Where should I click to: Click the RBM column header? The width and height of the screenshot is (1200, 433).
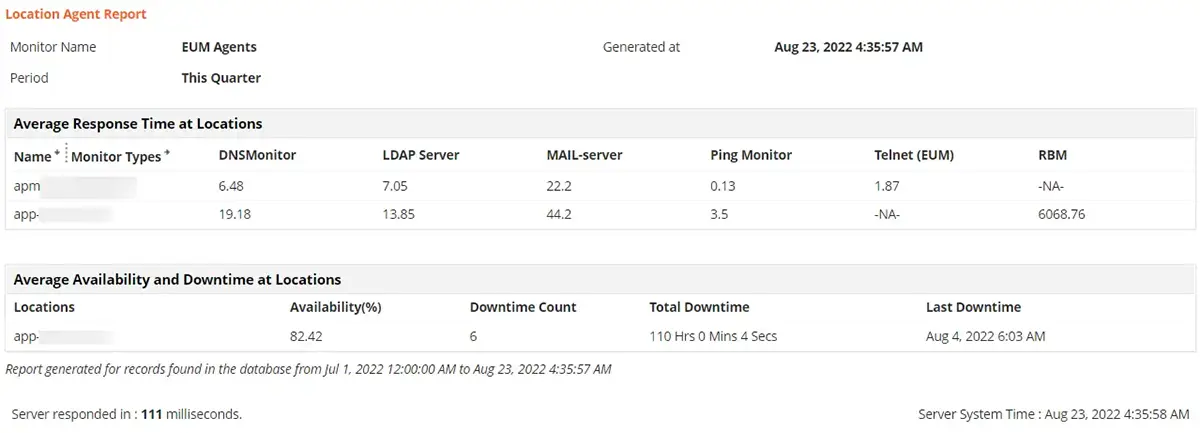pos(1053,155)
